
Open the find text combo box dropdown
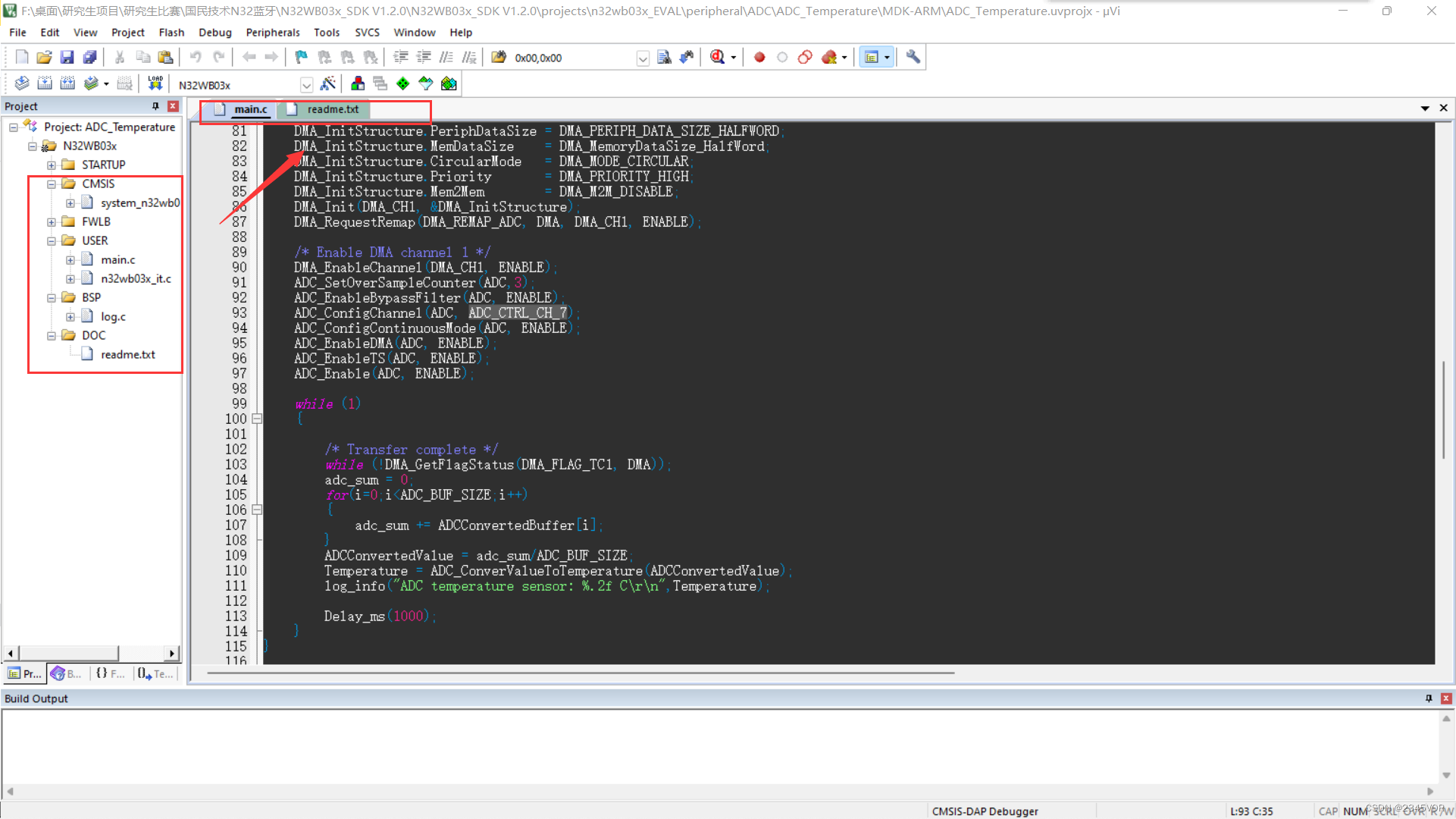643,58
